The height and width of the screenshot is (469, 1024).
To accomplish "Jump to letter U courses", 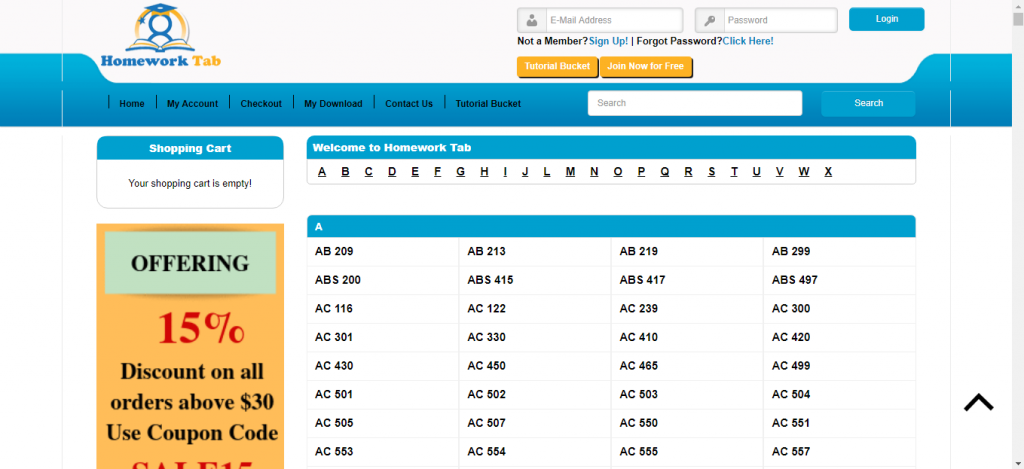I will click(x=756, y=172).
